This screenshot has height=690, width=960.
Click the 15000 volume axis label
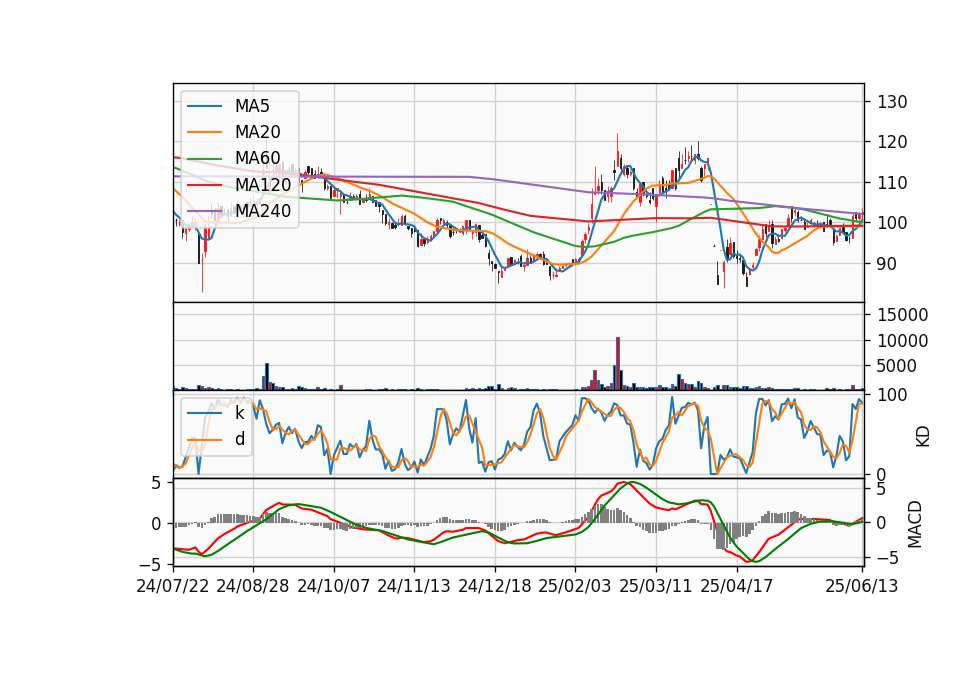tap(902, 315)
